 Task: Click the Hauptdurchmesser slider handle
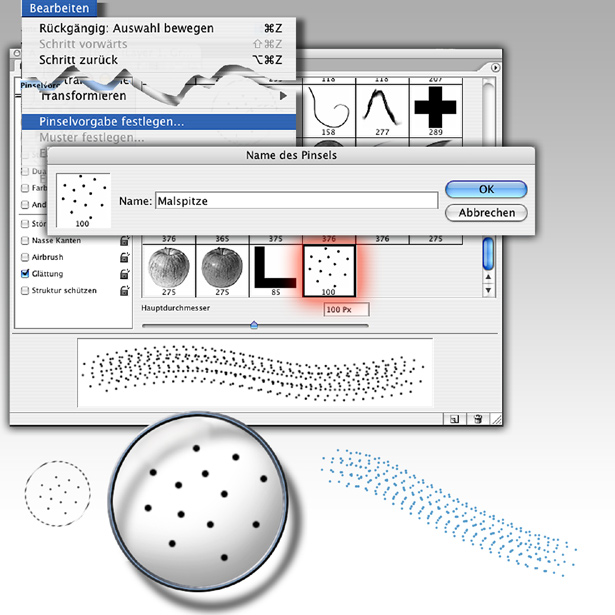click(x=254, y=325)
